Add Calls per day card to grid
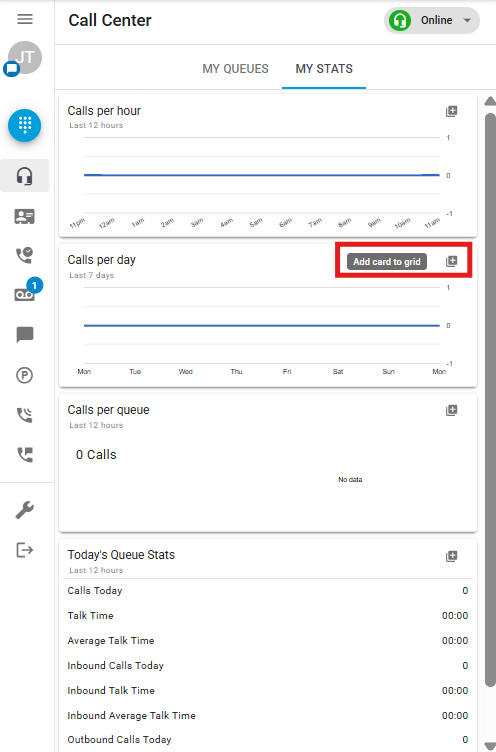This screenshot has width=496, height=752. click(x=451, y=261)
